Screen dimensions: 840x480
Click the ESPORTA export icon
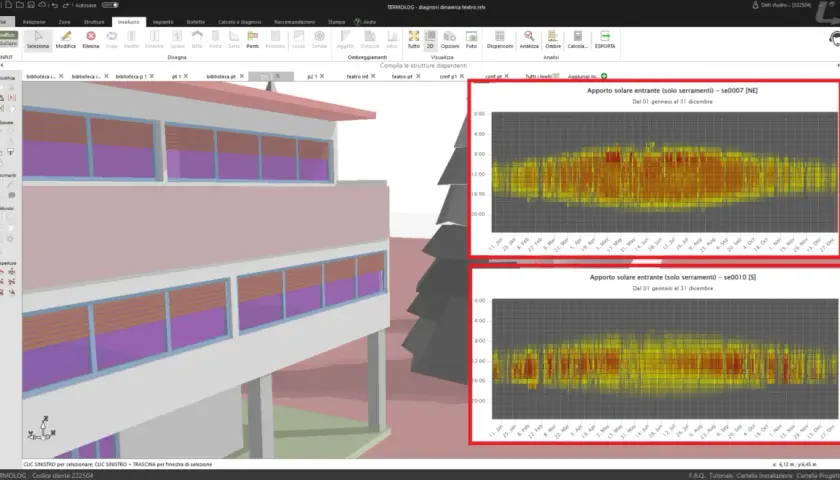click(605, 40)
